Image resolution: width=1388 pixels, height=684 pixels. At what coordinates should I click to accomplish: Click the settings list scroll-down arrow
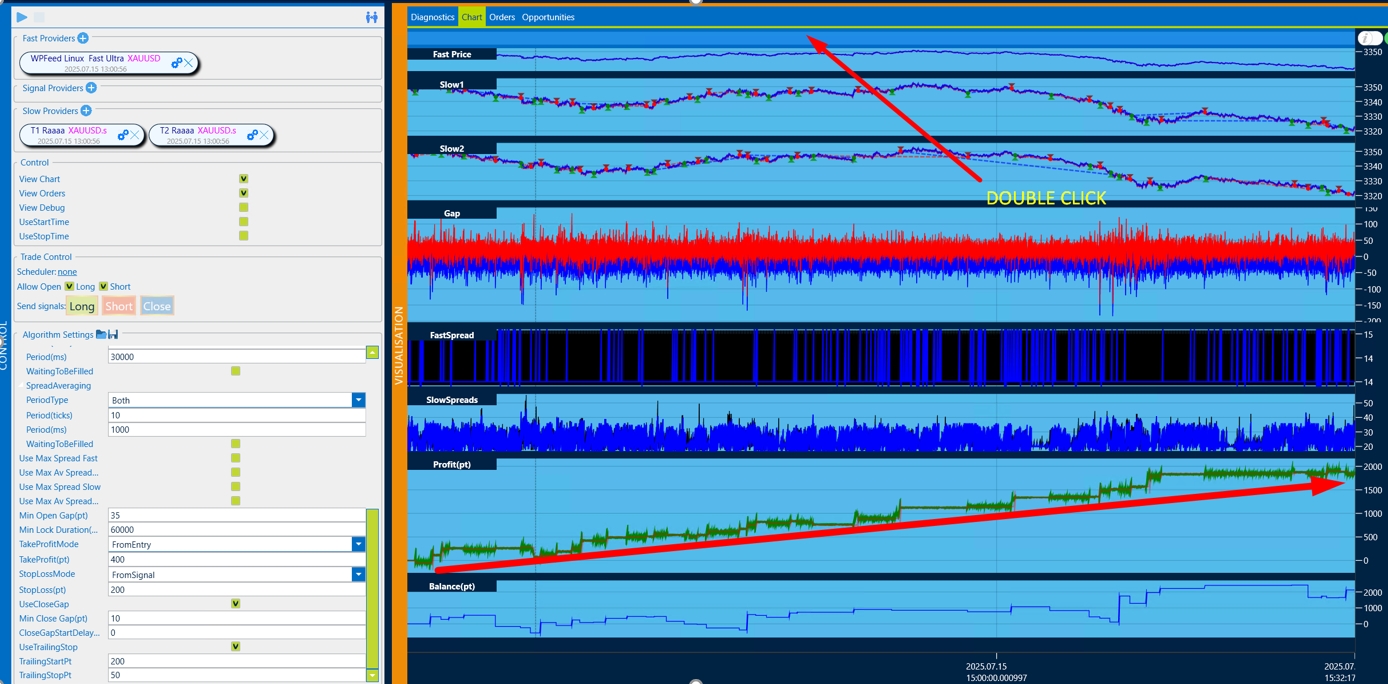[x=372, y=676]
